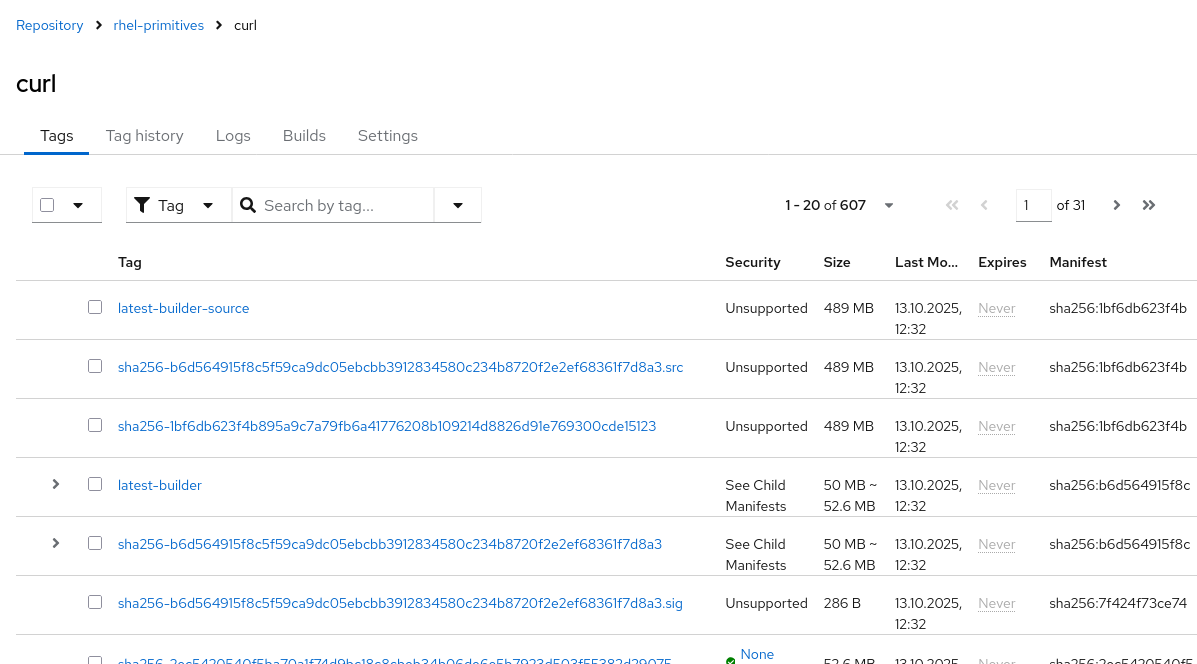Click green check icon beside None

click(731, 660)
